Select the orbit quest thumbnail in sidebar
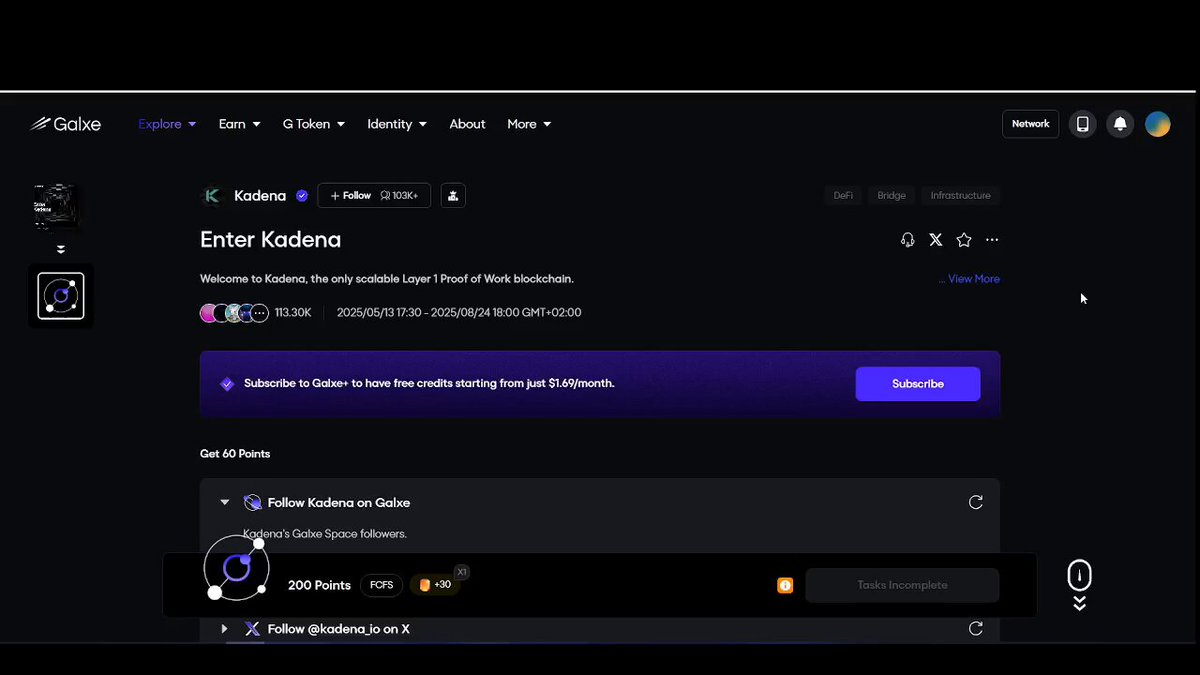The width and height of the screenshot is (1200, 675). coord(61,296)
